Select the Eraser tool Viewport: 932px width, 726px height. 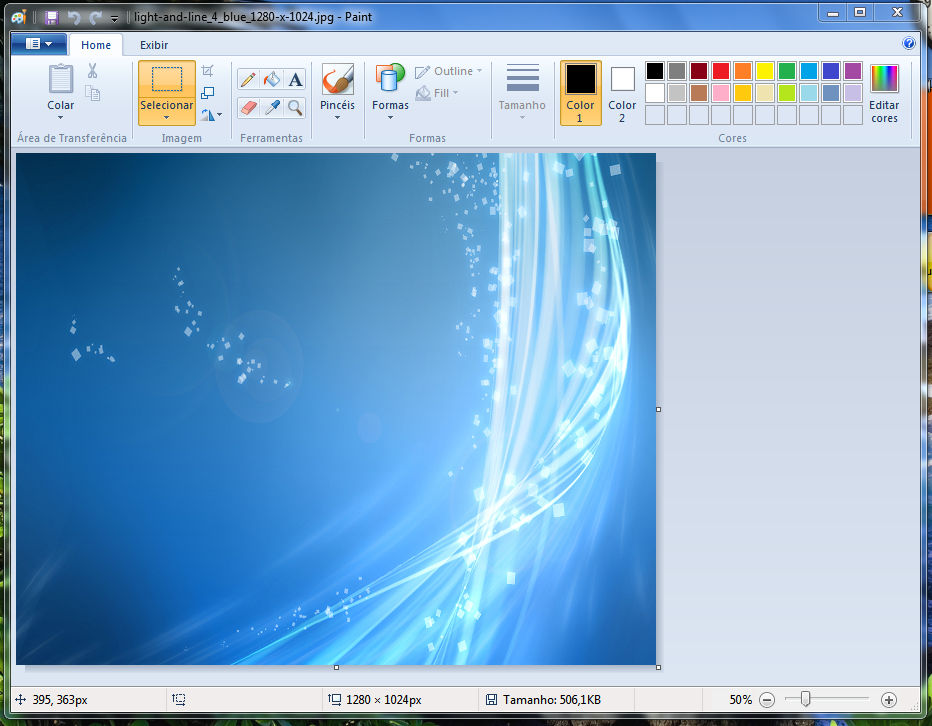click(x=248, y=108)
